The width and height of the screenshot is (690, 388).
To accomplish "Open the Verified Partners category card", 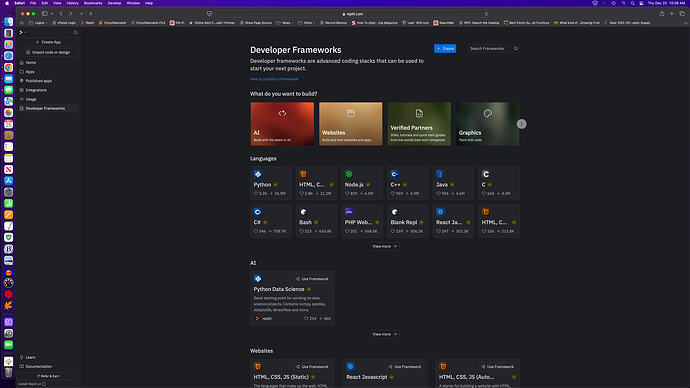I will 419,124.
